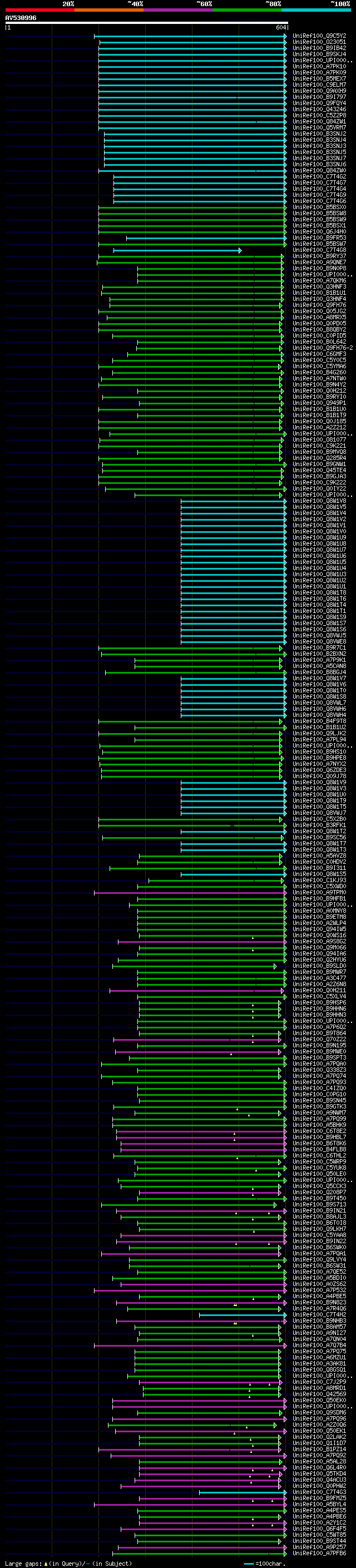Screen dimensions: 356x1568
Task: Open hit UniRef100_Q2LAK2
Action: coord(319,1437)
